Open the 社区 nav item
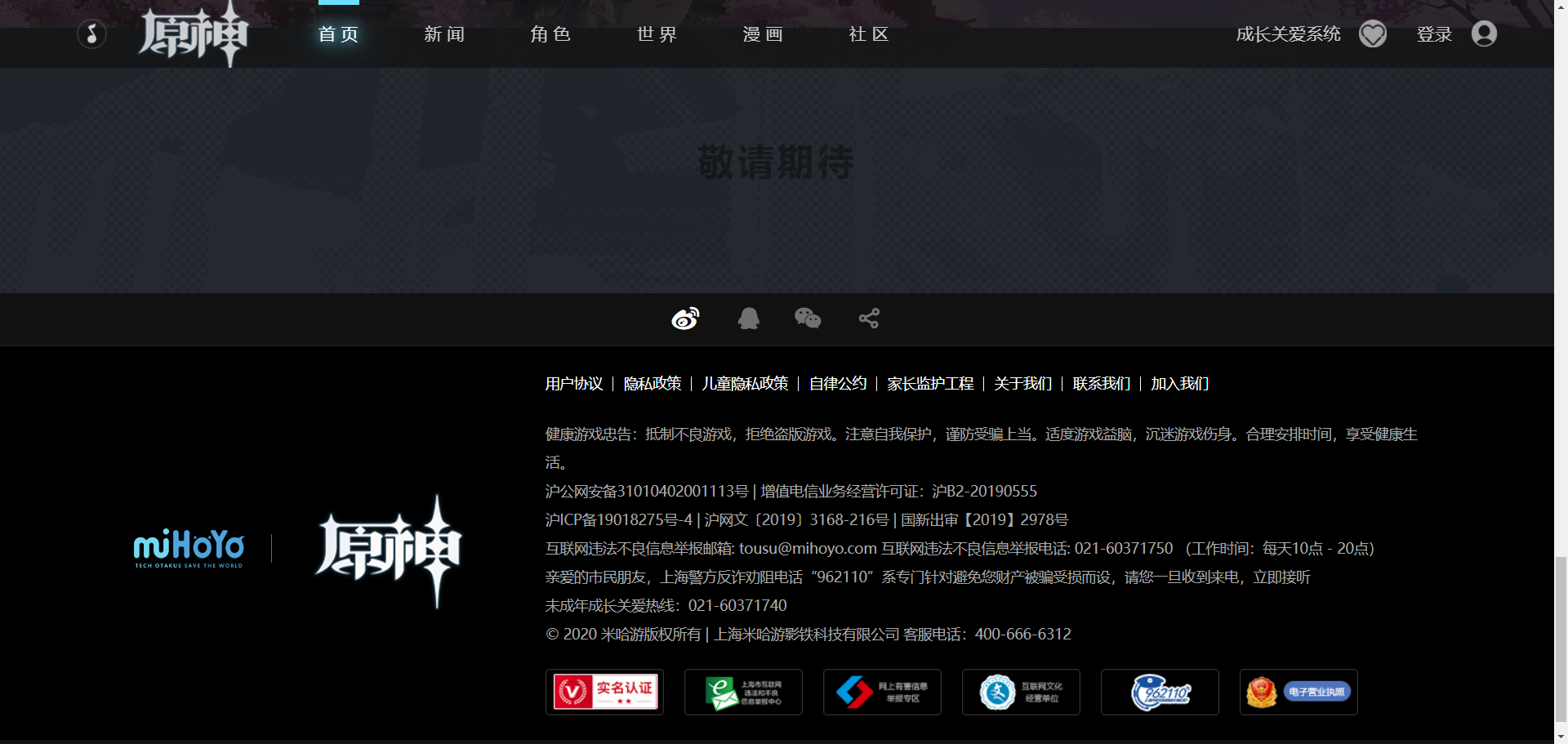 pos(869,34)
